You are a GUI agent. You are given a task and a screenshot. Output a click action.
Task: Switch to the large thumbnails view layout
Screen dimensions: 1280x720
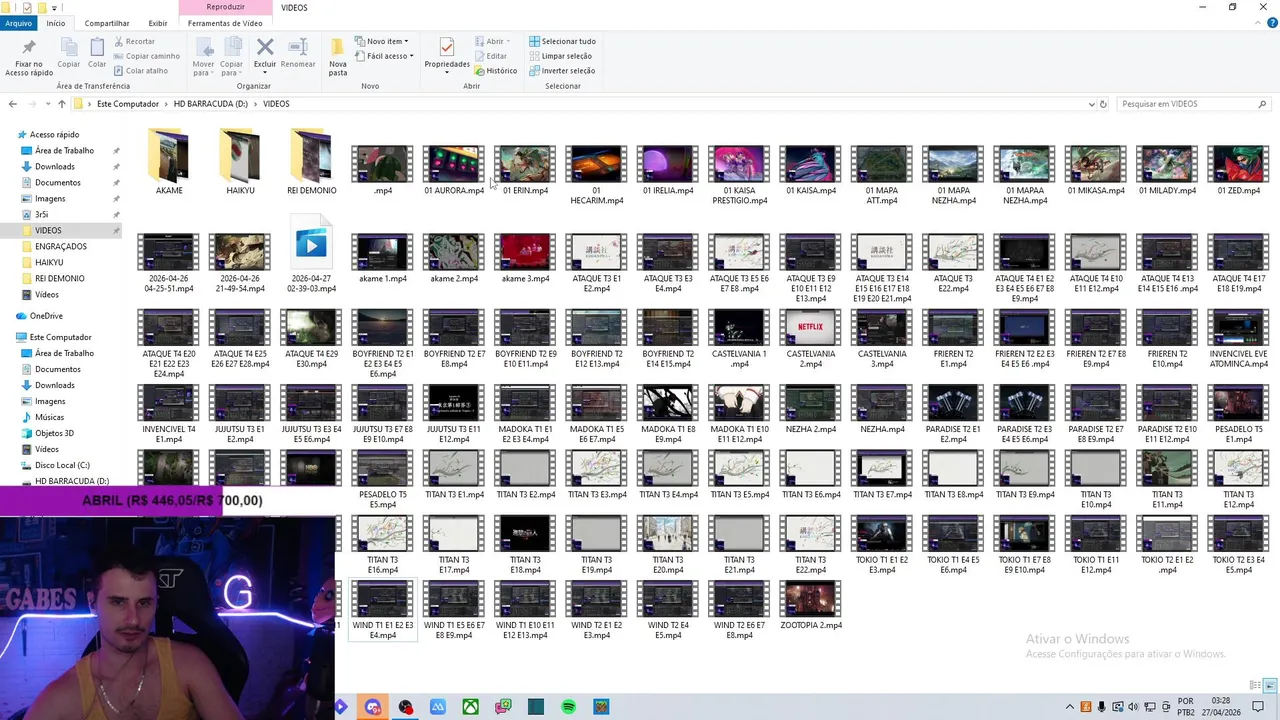click(x=1271, y=685)
